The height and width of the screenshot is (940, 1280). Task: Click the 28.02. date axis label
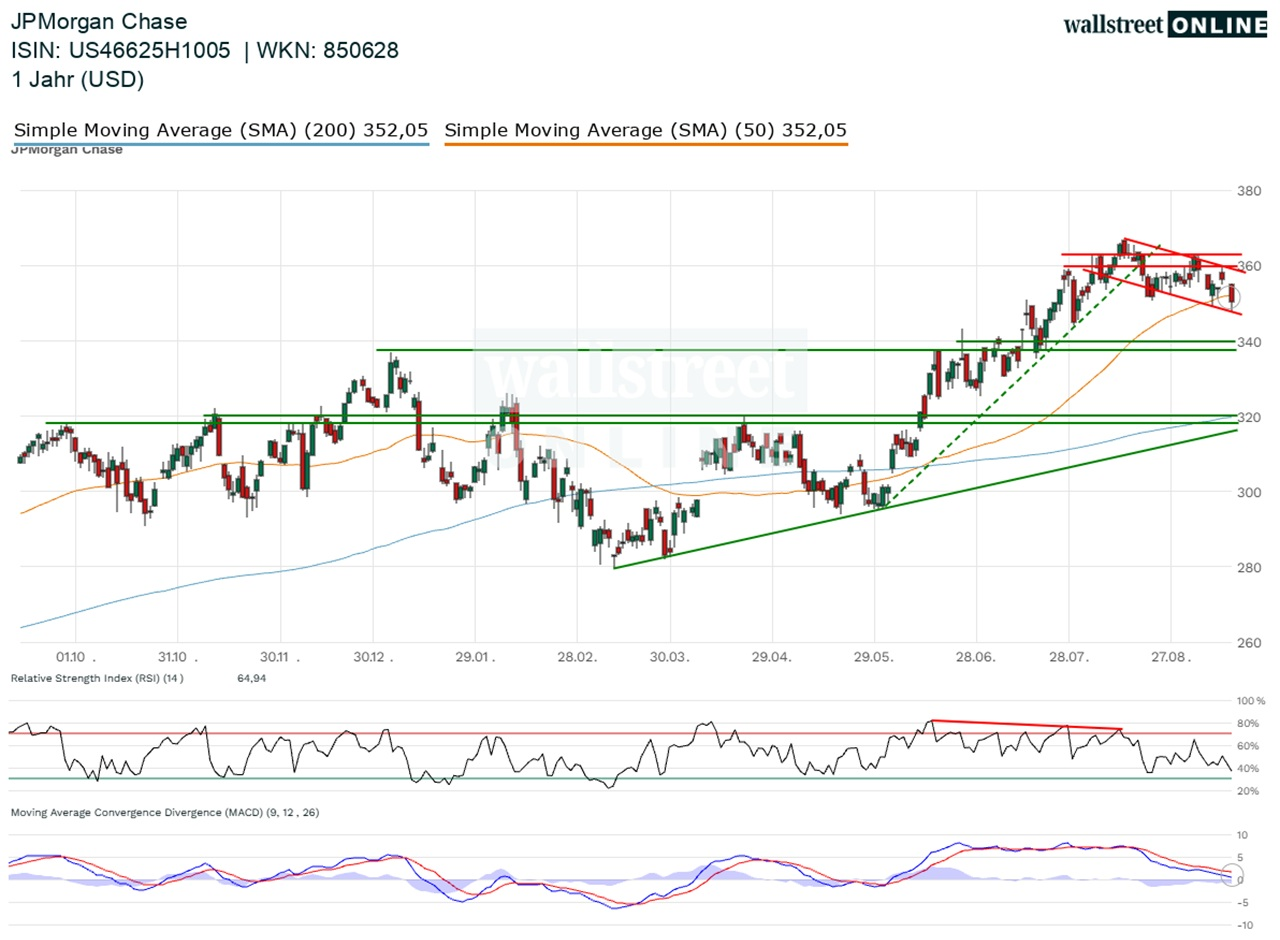coord(576,657)
